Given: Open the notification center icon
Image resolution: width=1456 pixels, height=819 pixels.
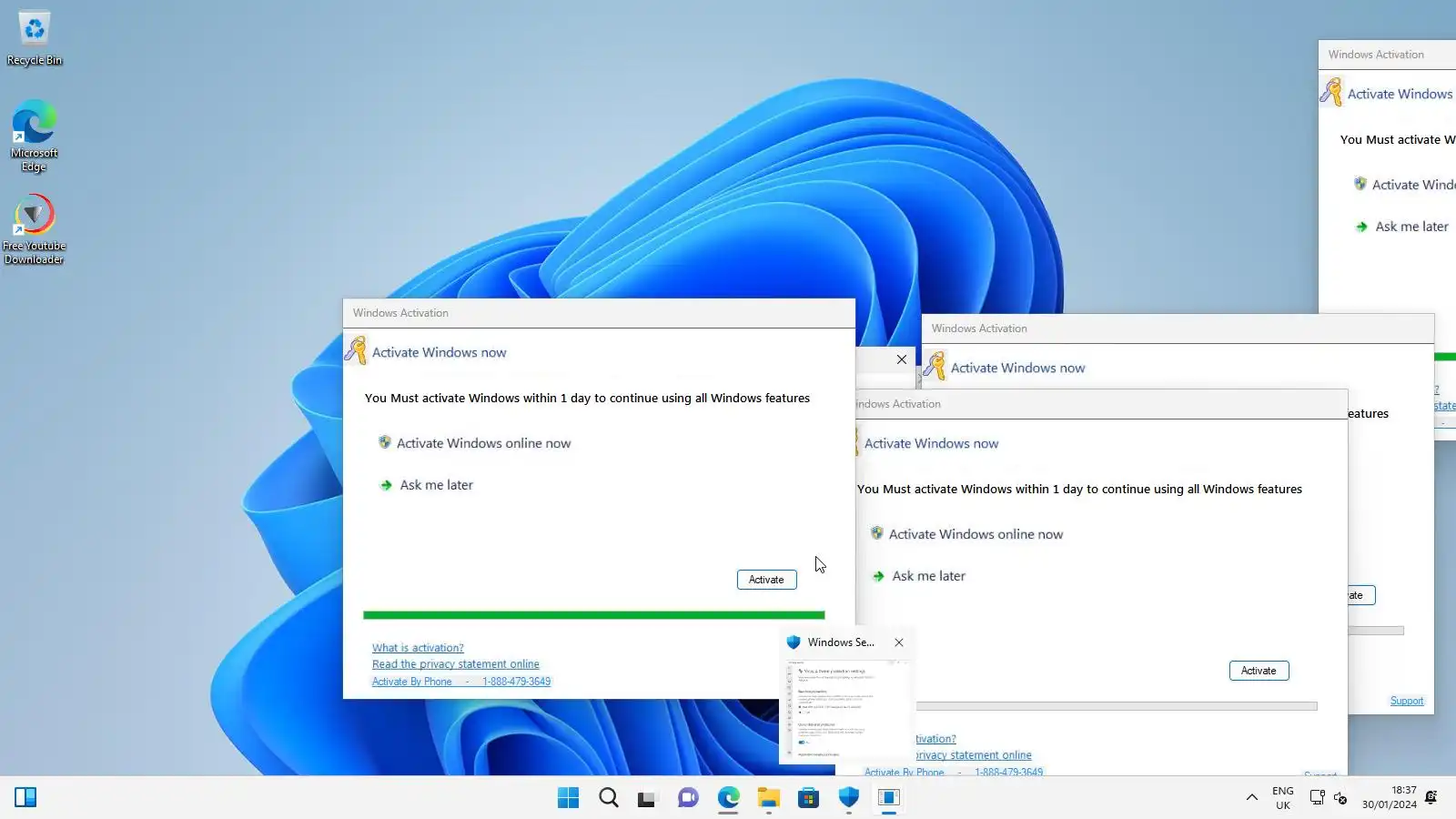Looking at the screenshot, I should [x=1431, y=798].
